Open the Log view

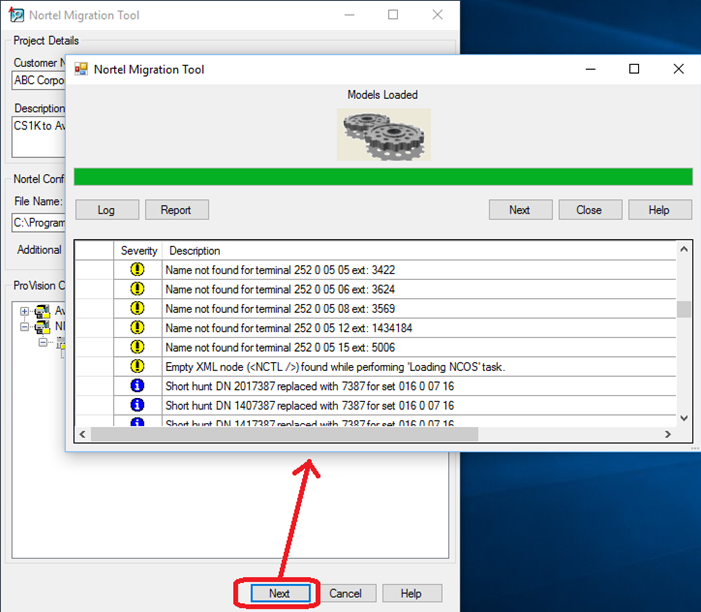click(x=107, y=210)
